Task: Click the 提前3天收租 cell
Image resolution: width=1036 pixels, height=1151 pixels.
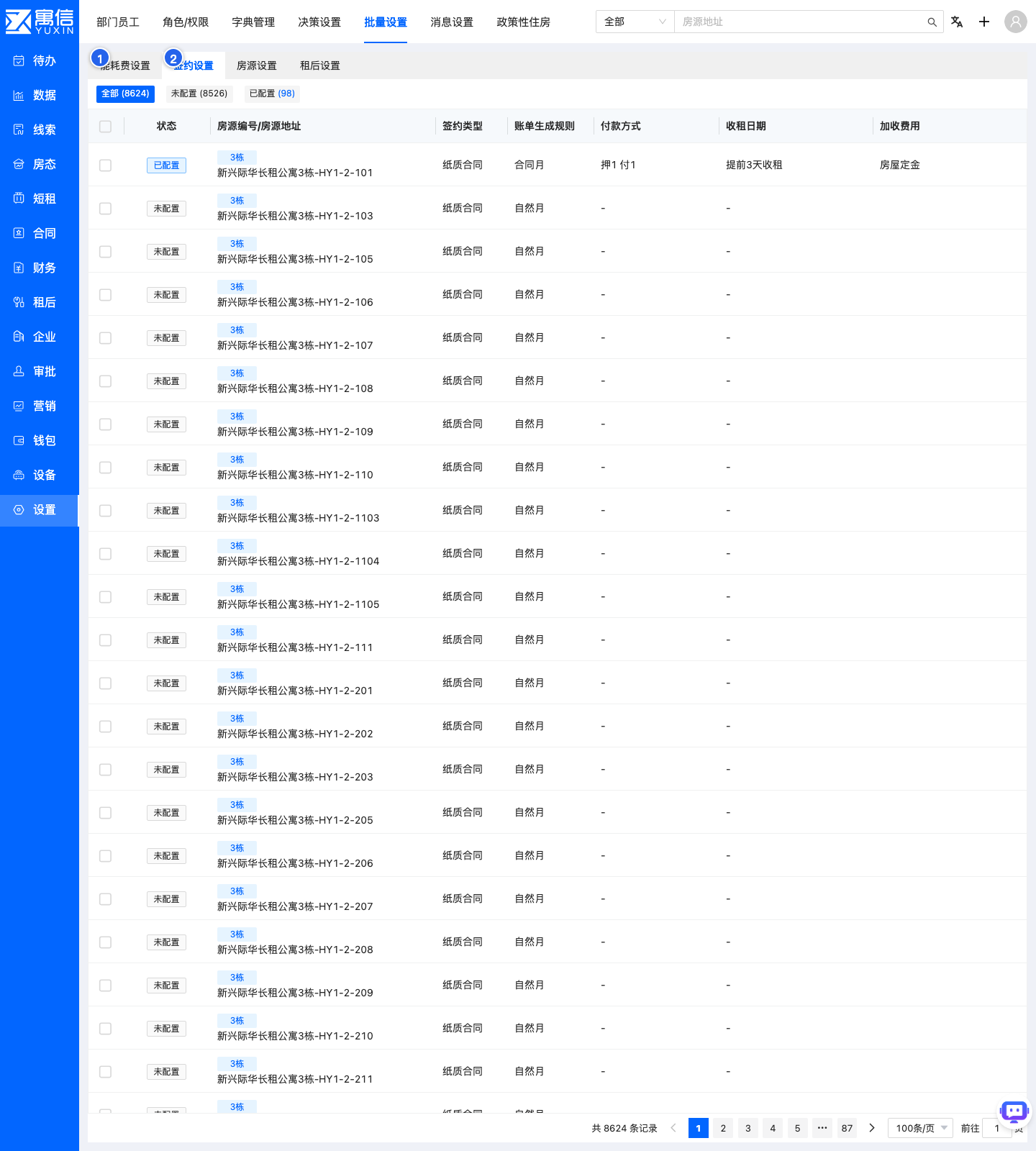Action: [754, 165]
